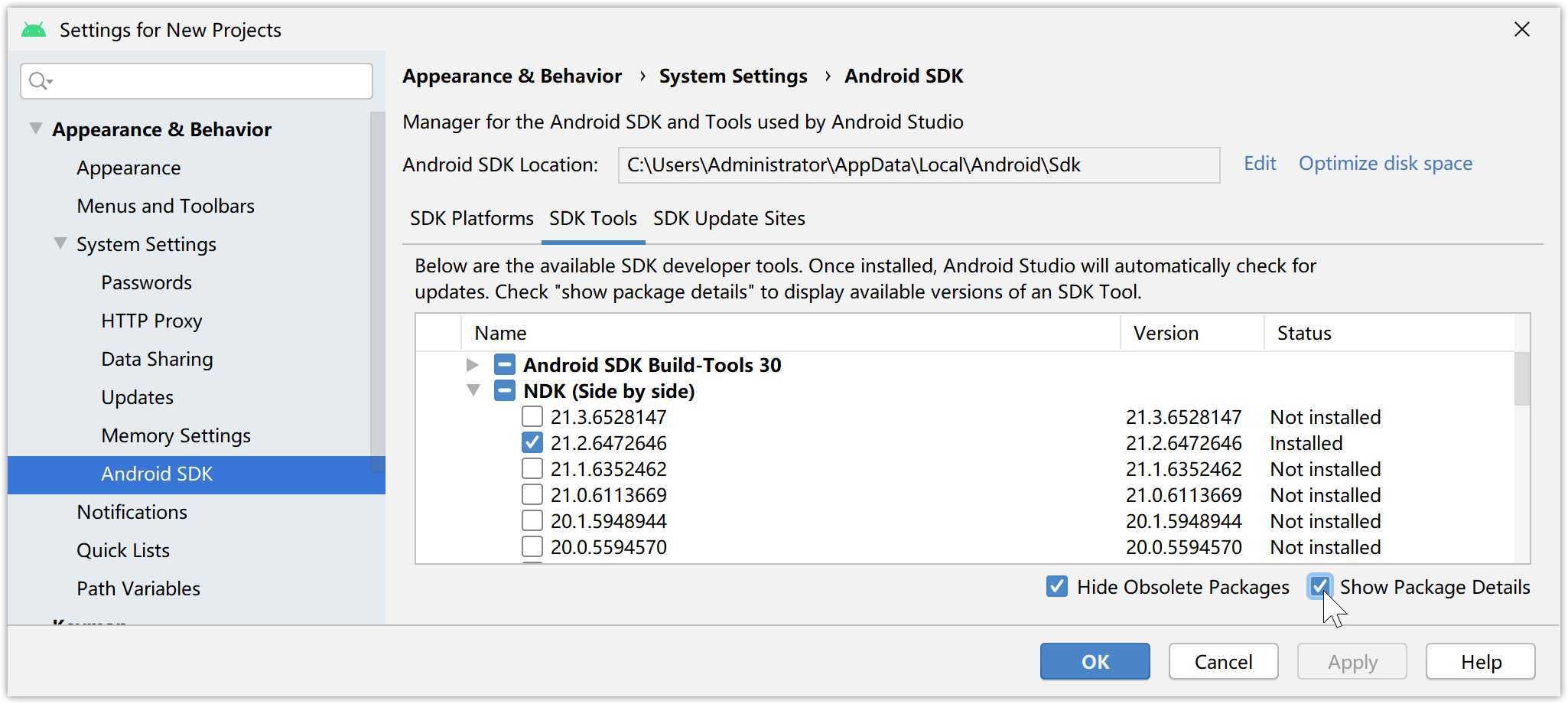
Task: Check the NDK 21.0.6113669 checkbox
Action: (532, 495)
